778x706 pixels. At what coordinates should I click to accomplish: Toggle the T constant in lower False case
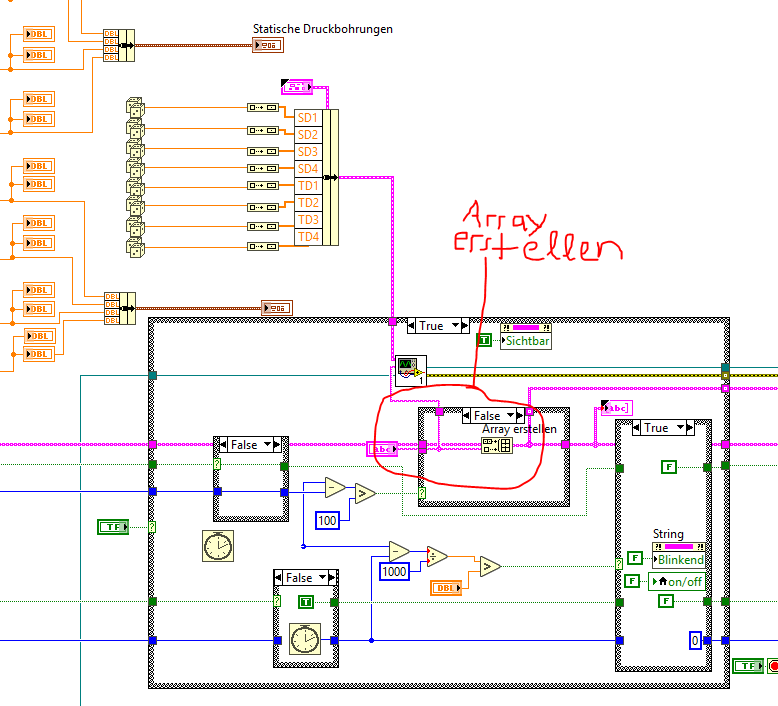[306, 602]
